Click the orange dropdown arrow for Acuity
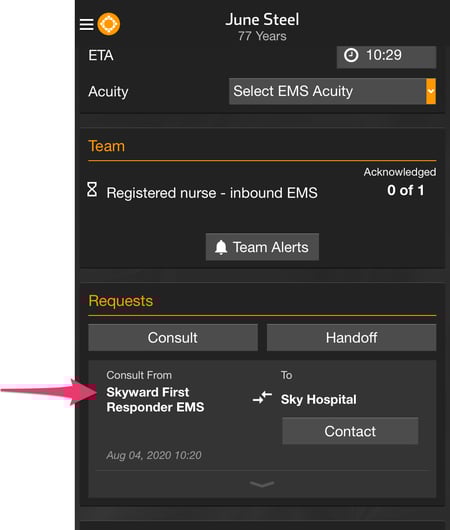The width and height of the screenshot is (450, 530). 431,91
